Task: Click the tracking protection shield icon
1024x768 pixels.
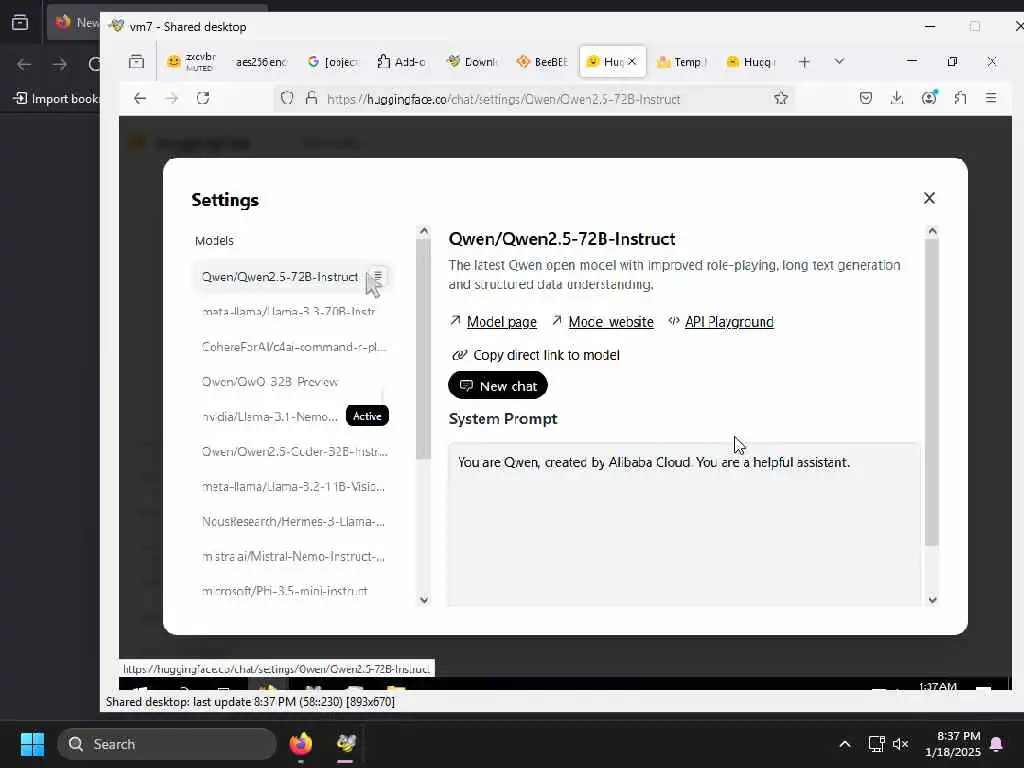Action: click(287, 99)
